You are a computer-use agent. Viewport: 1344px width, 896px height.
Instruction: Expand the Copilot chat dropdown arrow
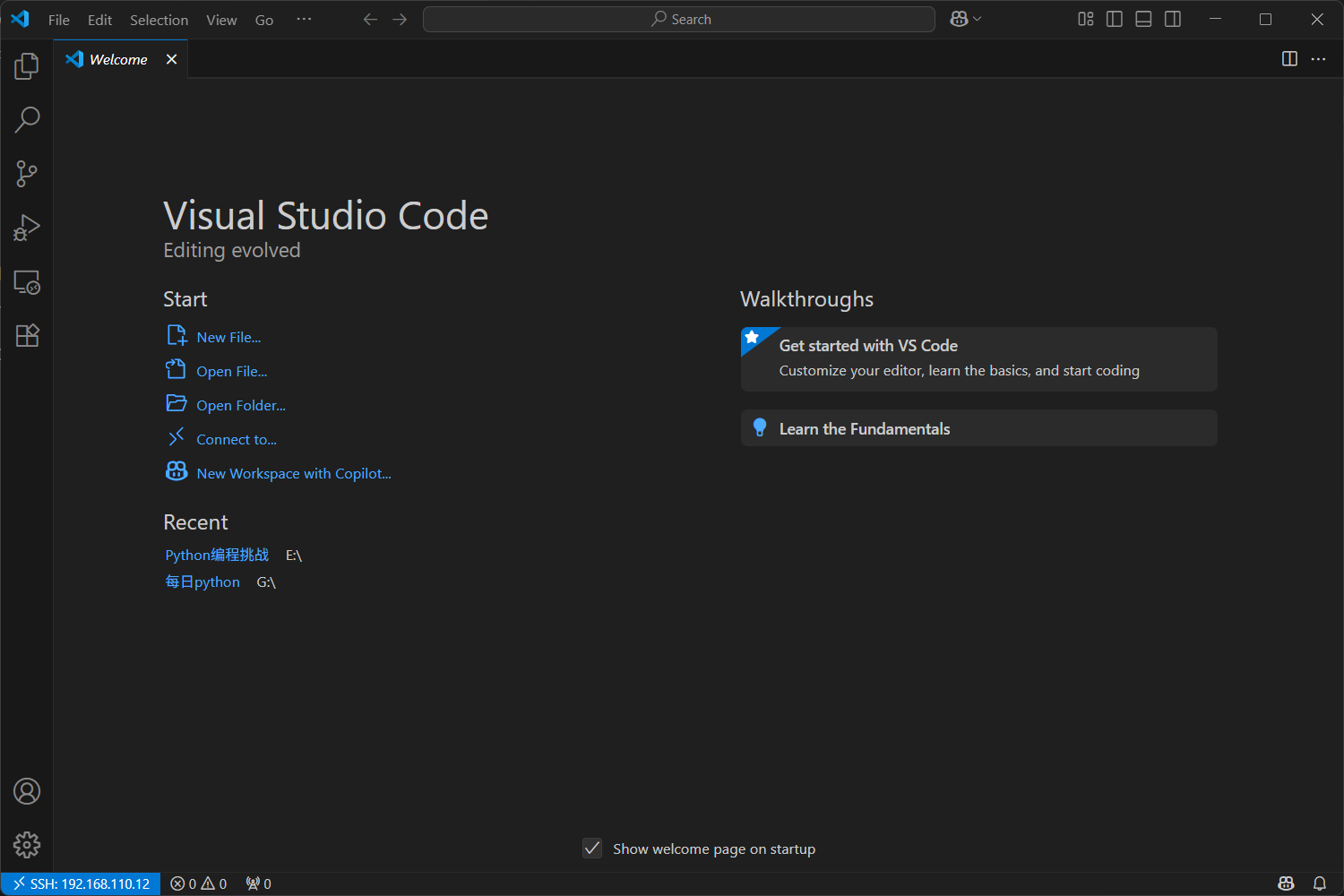pyautogui.click(x=978, y=19)
